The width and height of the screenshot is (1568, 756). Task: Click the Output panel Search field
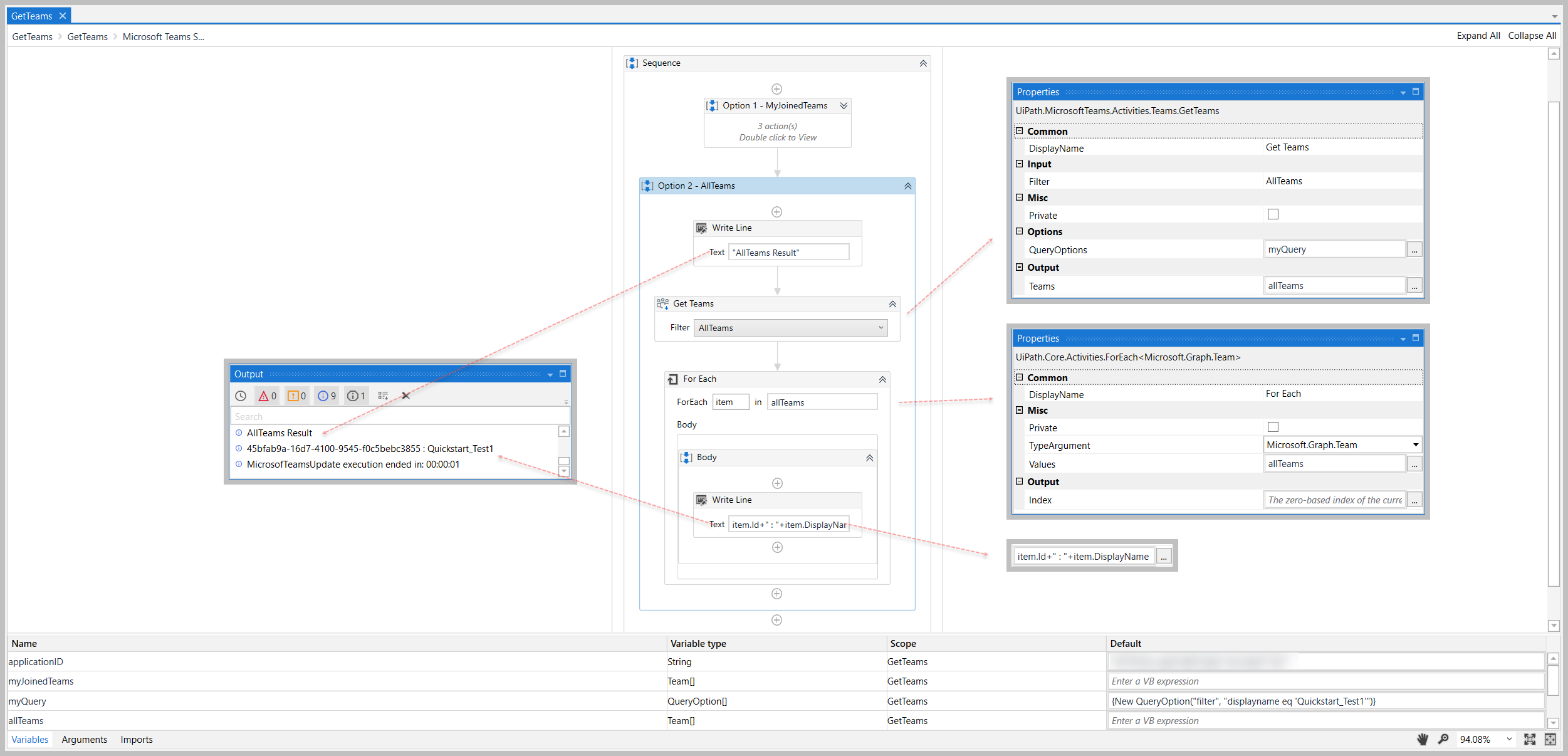[400, 417]
